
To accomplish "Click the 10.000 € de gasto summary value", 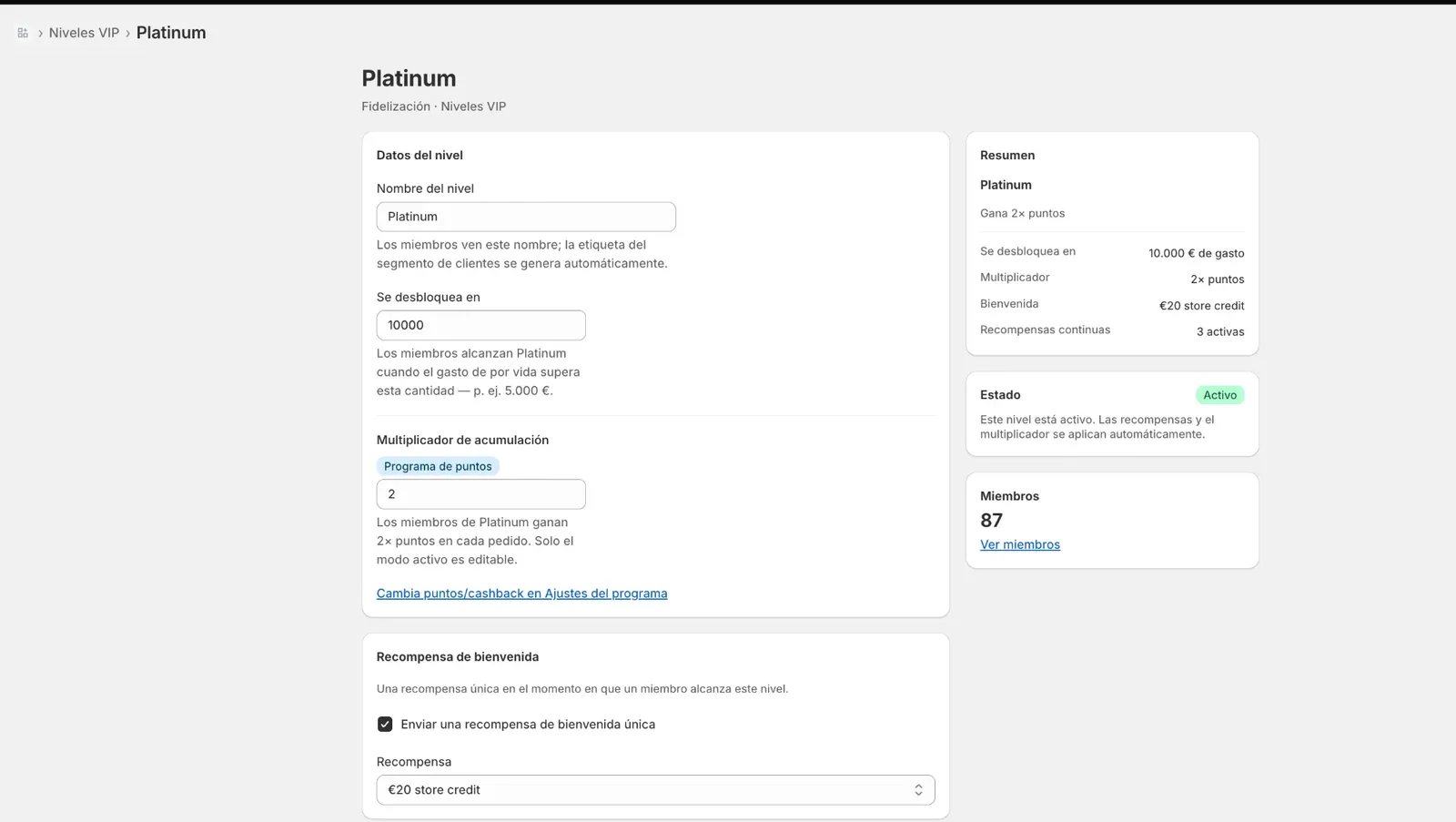I will point(1196,253).
